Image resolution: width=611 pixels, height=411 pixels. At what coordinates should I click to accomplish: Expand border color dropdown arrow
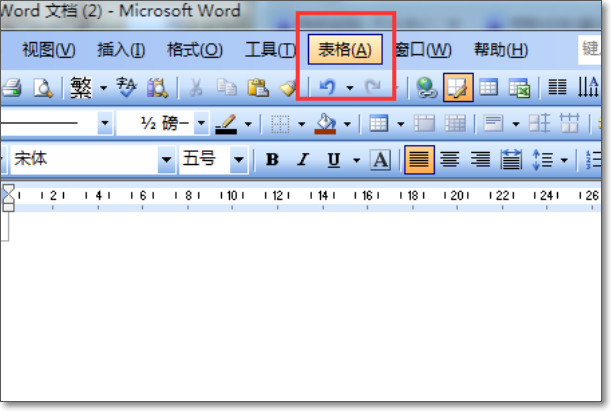tap(248, 124)
